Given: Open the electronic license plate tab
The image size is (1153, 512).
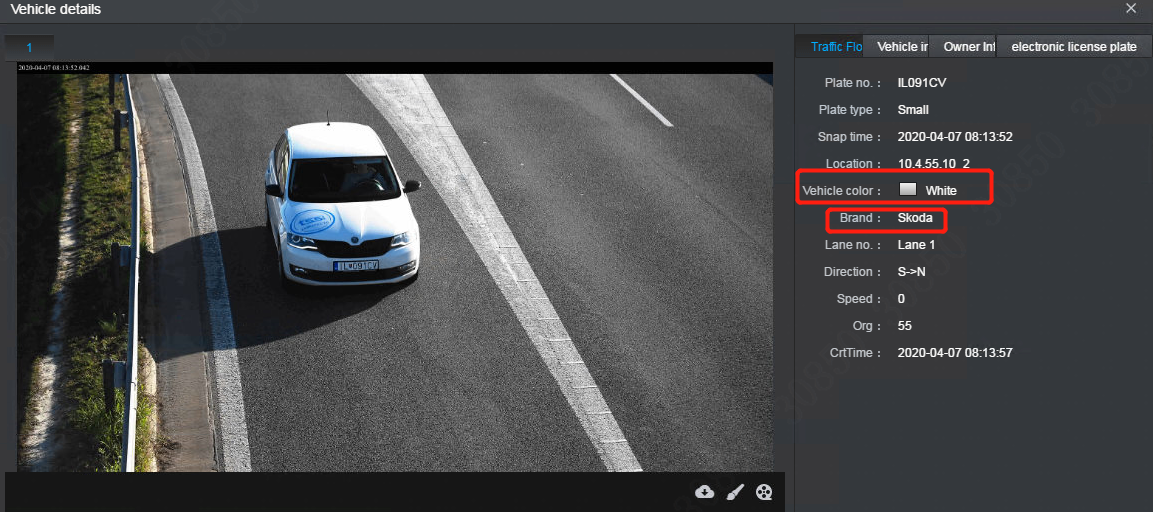Looking at the screenshot, I should point(1074,47).
